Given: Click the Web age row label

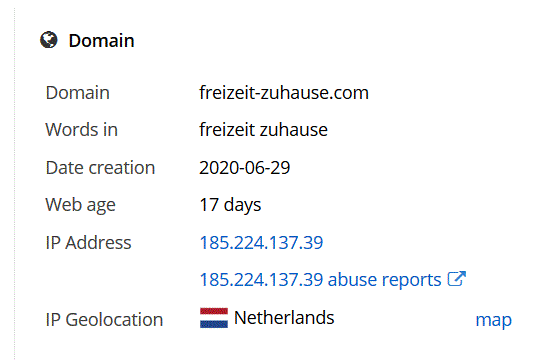Looking at the screenshot, I should pyautogui.click(x=80, y=205).
